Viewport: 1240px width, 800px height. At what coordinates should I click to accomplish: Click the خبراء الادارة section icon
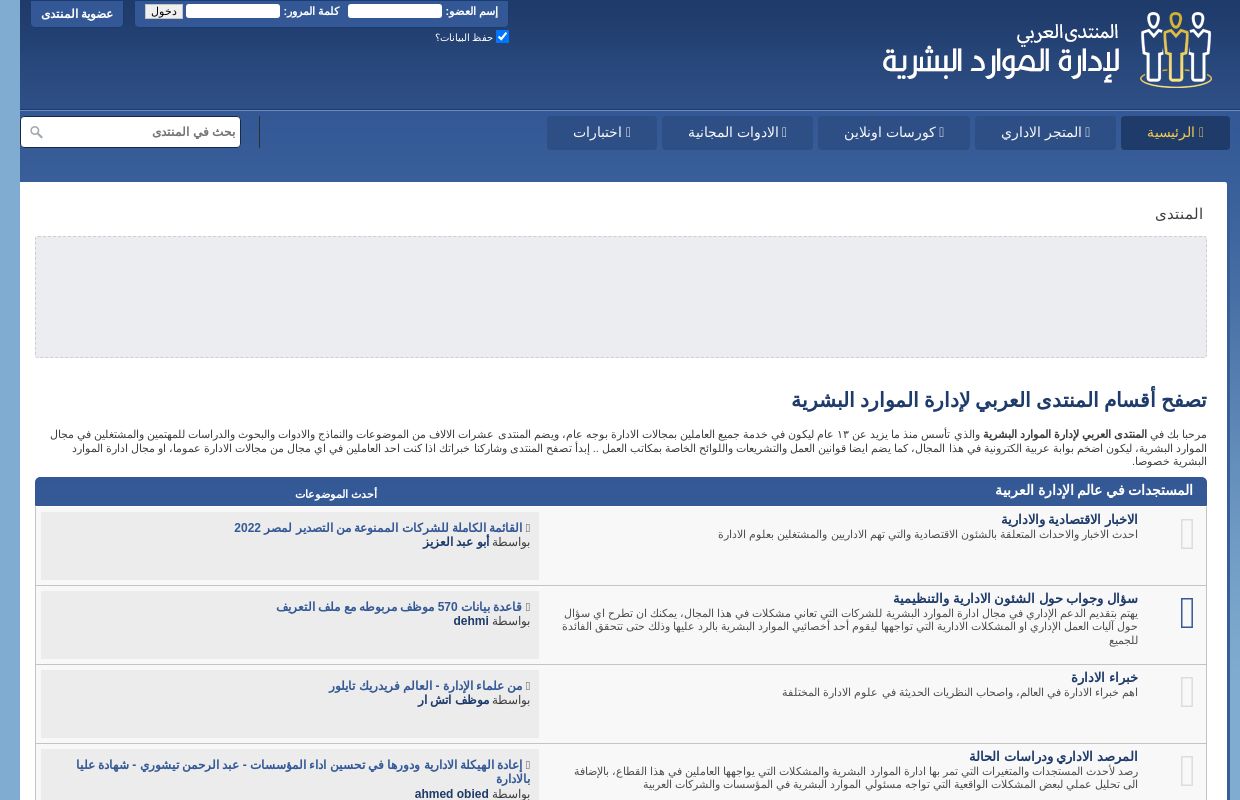[x=1187, y=692]
